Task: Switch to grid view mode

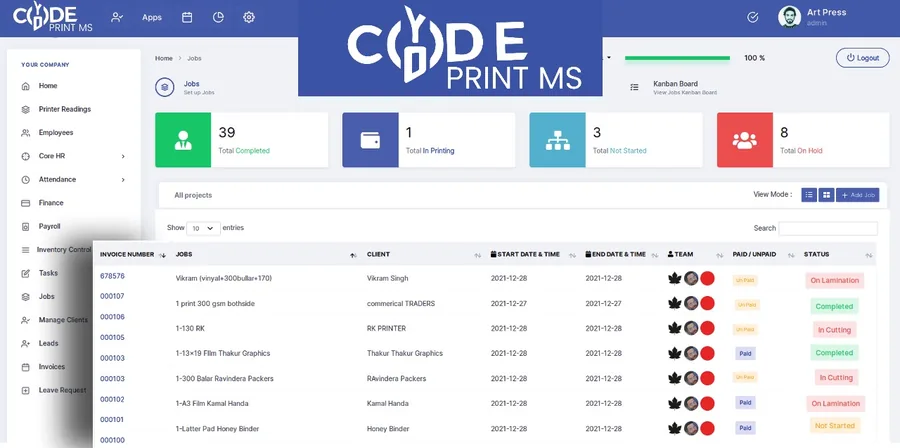Action: 827,195
